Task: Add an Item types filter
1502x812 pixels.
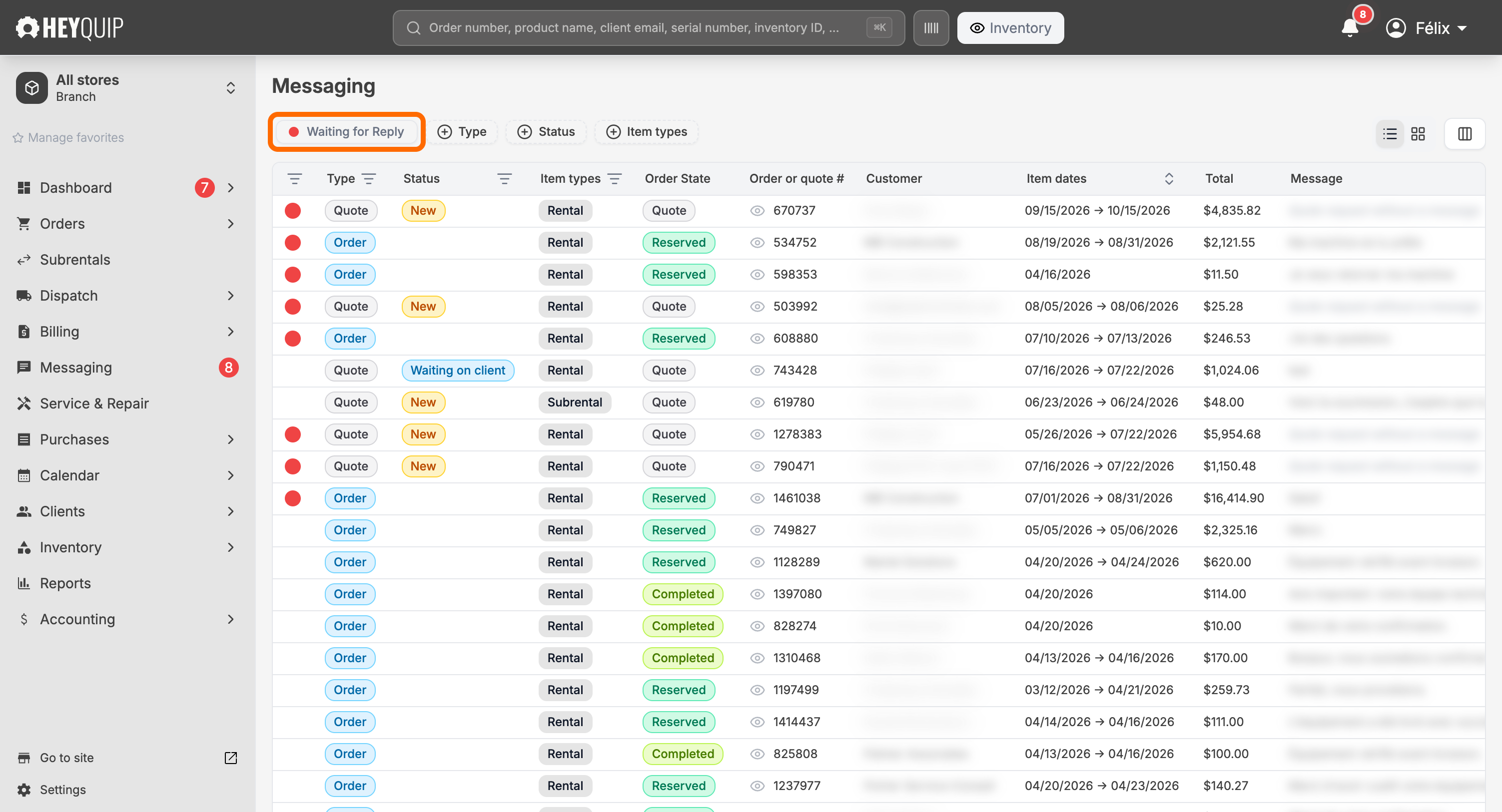Action: click(647, 132)
